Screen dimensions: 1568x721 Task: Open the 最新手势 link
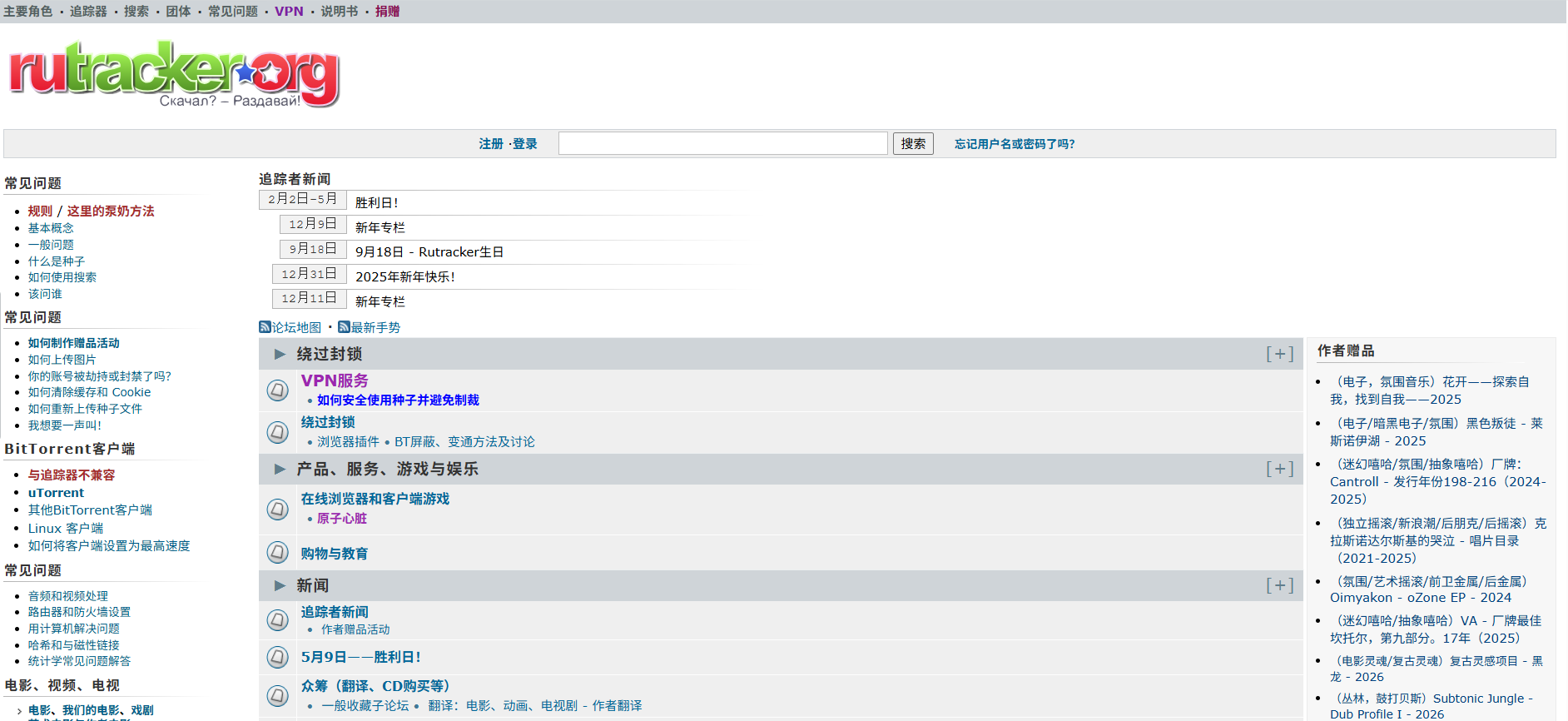point(375,327)
